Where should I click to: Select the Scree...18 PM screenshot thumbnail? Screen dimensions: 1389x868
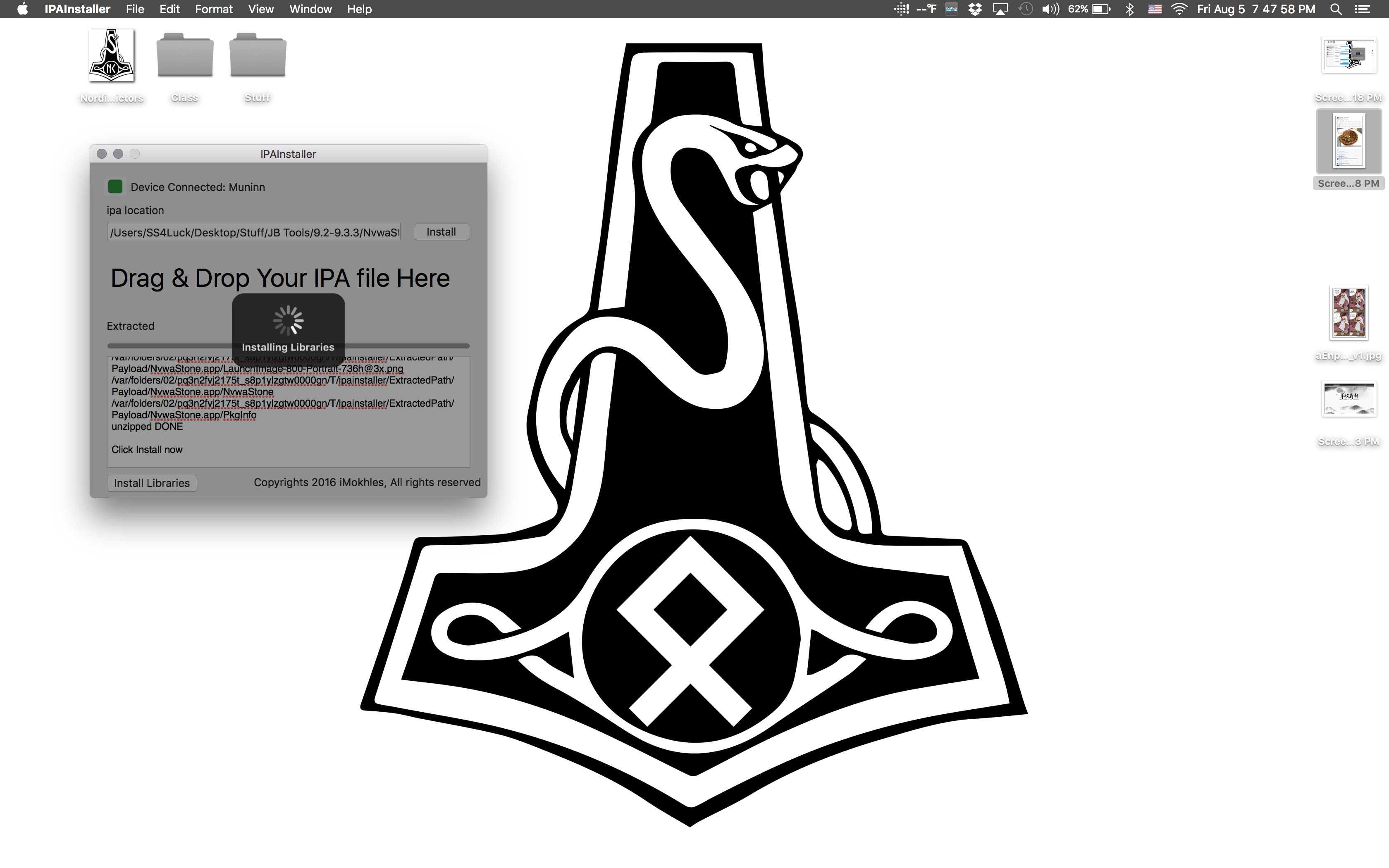tap(1349, 55)
